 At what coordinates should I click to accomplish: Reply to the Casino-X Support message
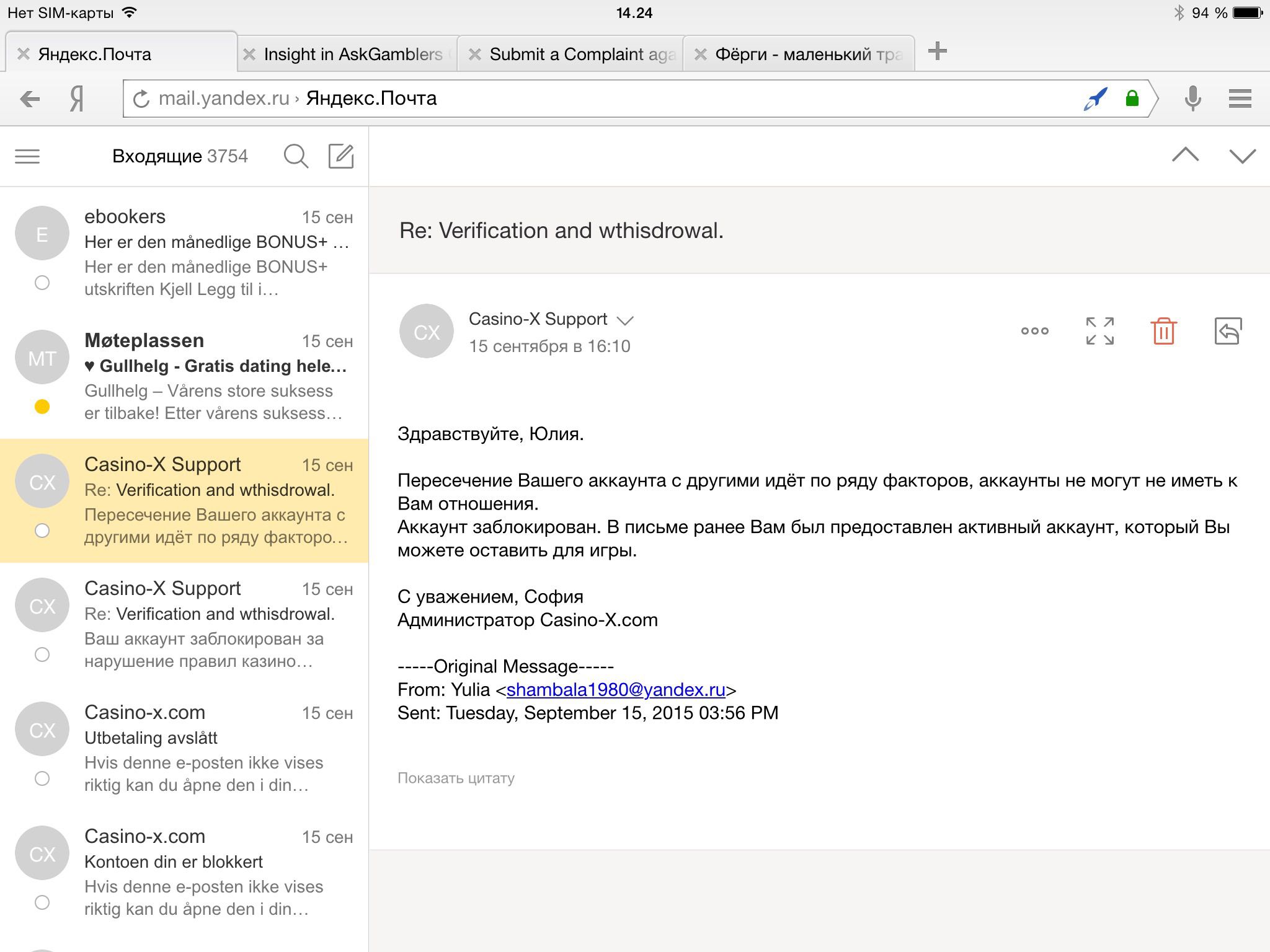[1228, 331]
